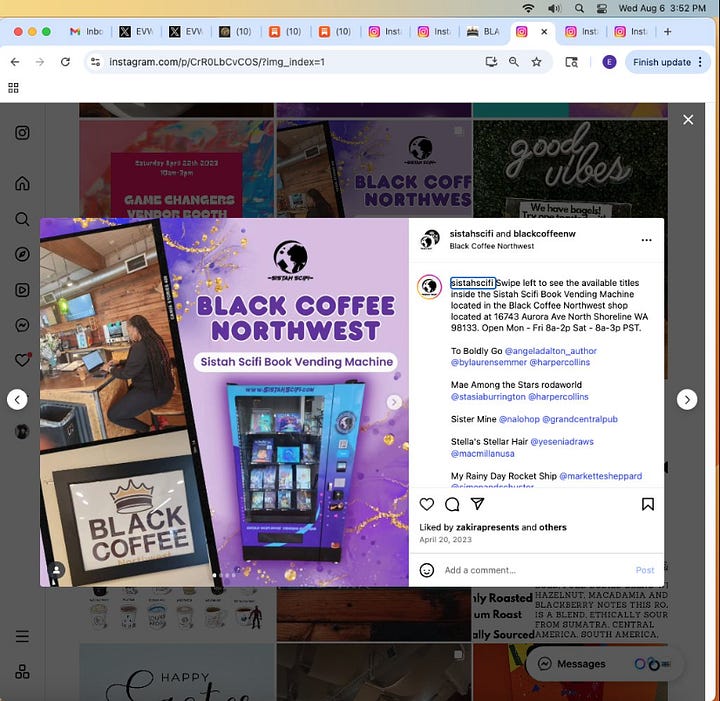Click the comment bubble icon
720x701 pixels.
pos(452,504)
